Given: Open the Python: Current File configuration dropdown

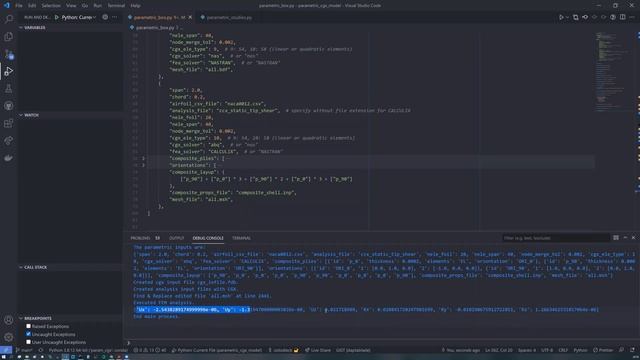Looking at the screenshot, I should [79, 17].
